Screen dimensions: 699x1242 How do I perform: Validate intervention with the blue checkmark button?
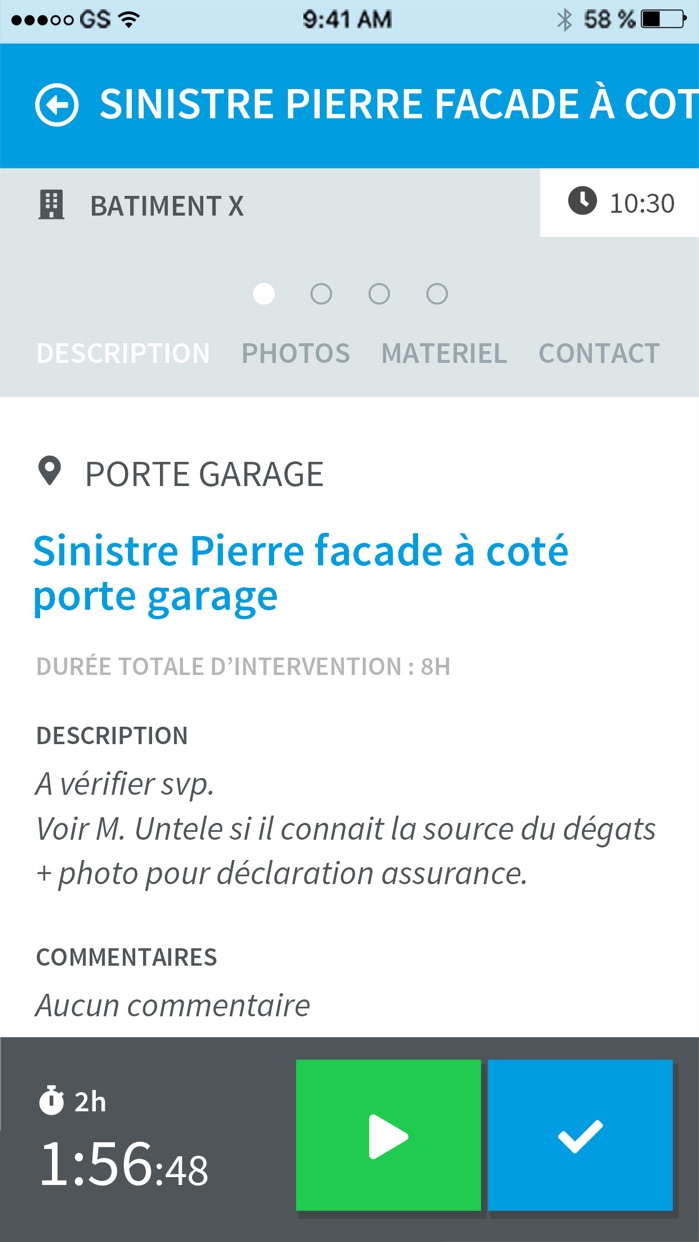click(580, 1135)
